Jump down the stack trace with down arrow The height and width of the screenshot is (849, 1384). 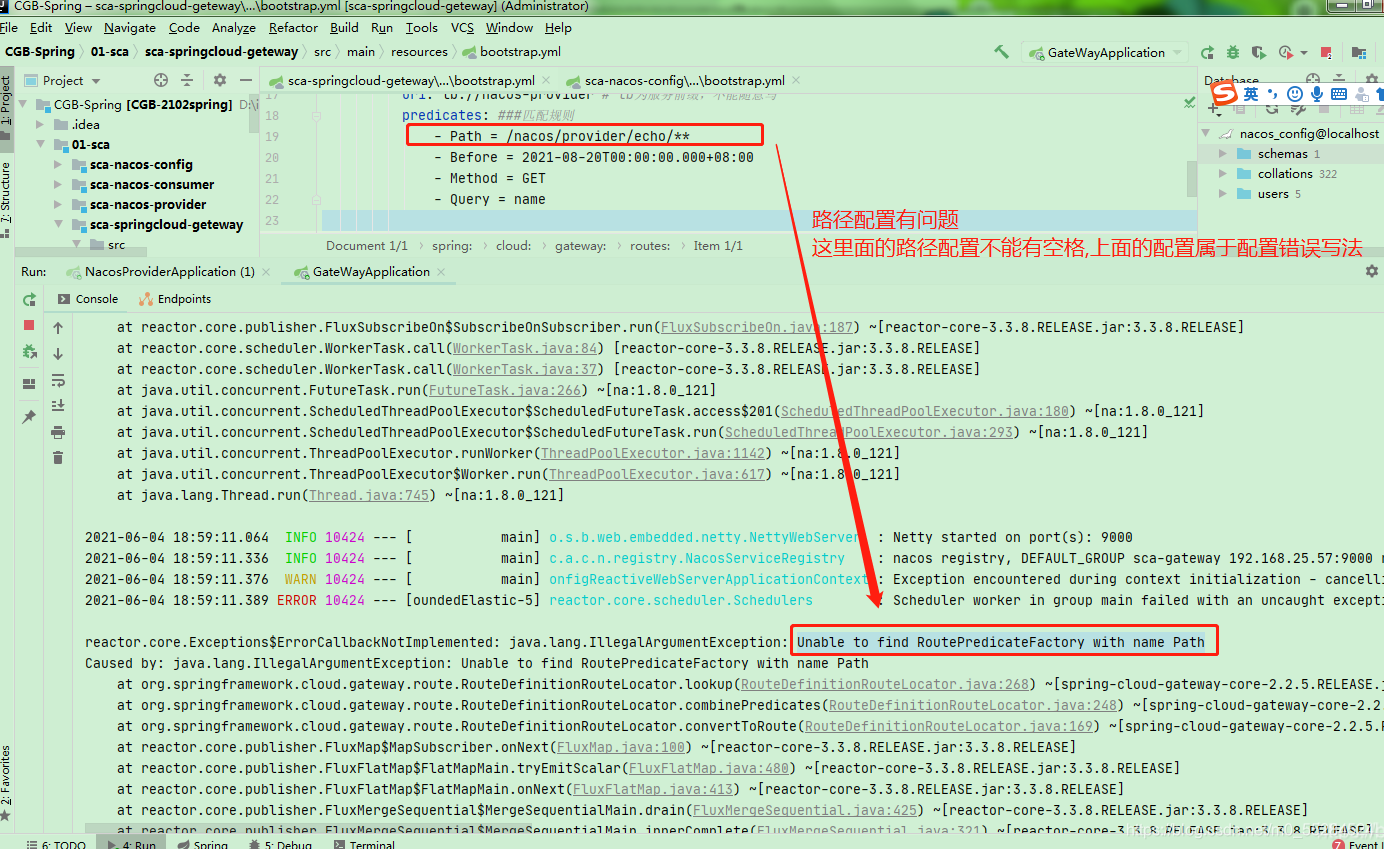[58, 353]
